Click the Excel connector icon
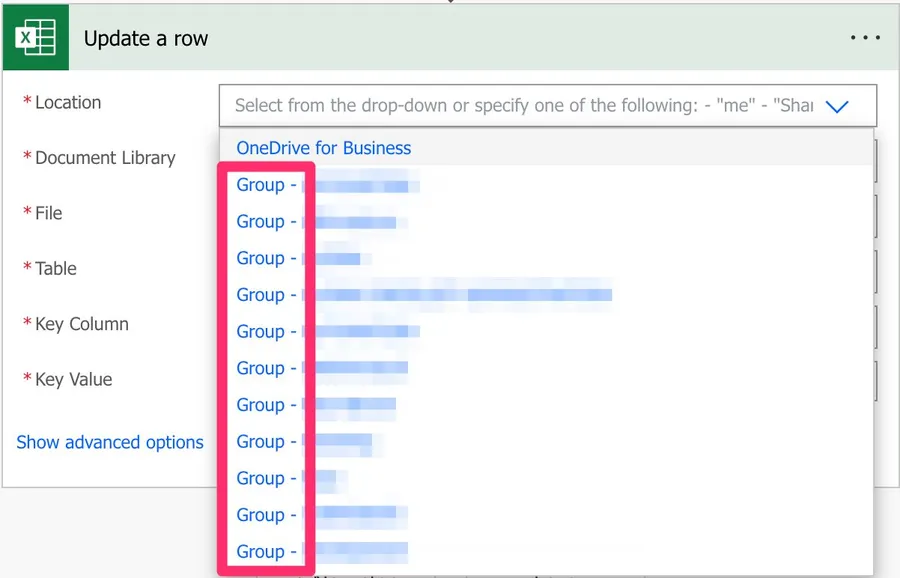This screenshot has width=900, height=578. [35, 39]
